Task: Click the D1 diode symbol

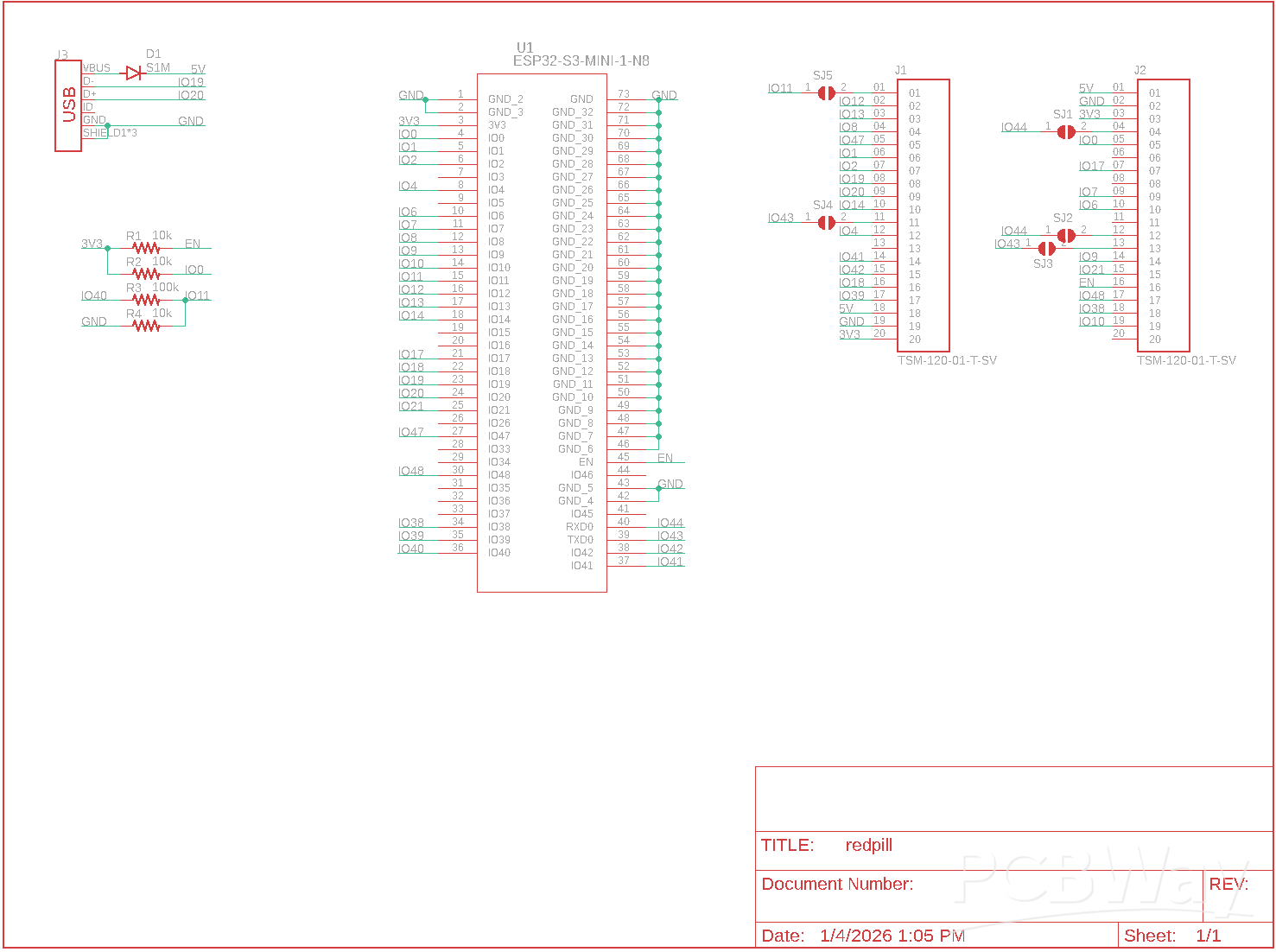Action: (x=133, y=73)
